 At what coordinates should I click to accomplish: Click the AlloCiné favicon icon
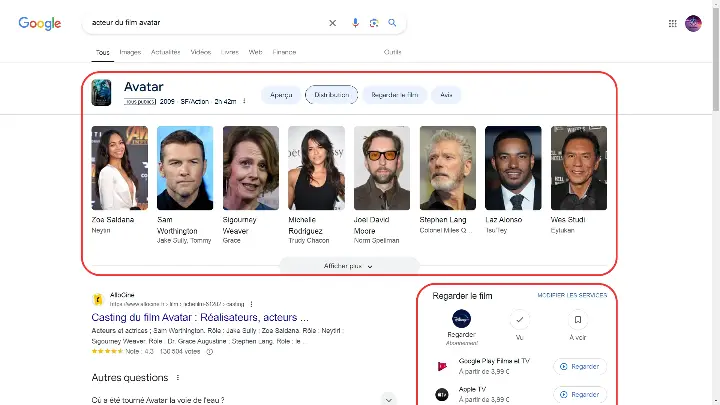click(98, 299)
